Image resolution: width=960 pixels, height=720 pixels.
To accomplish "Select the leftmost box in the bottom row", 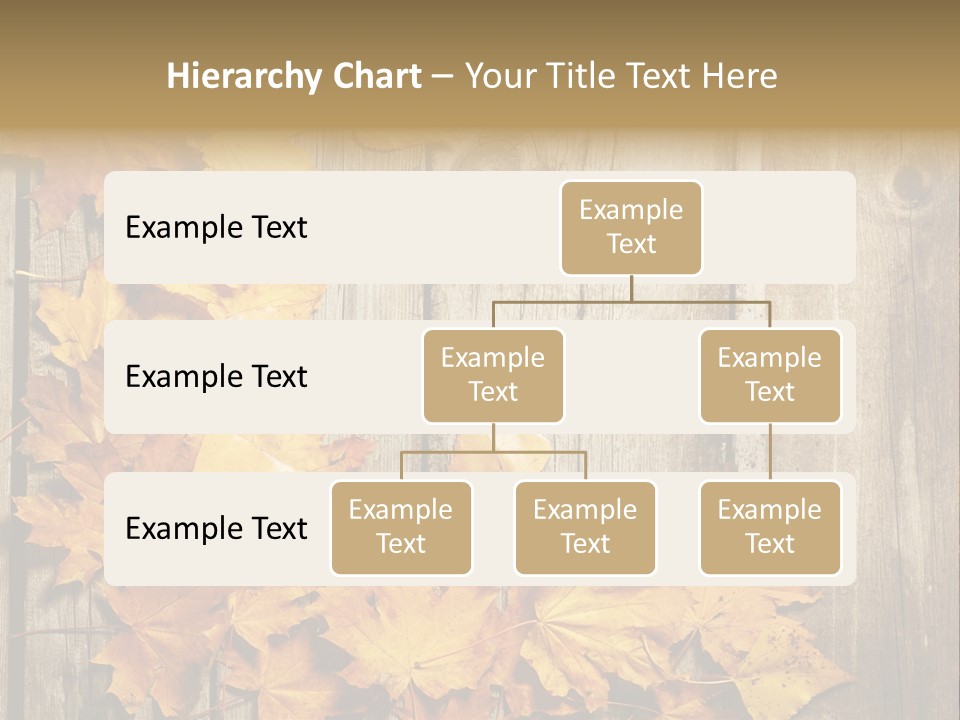I will coord(401,527).
